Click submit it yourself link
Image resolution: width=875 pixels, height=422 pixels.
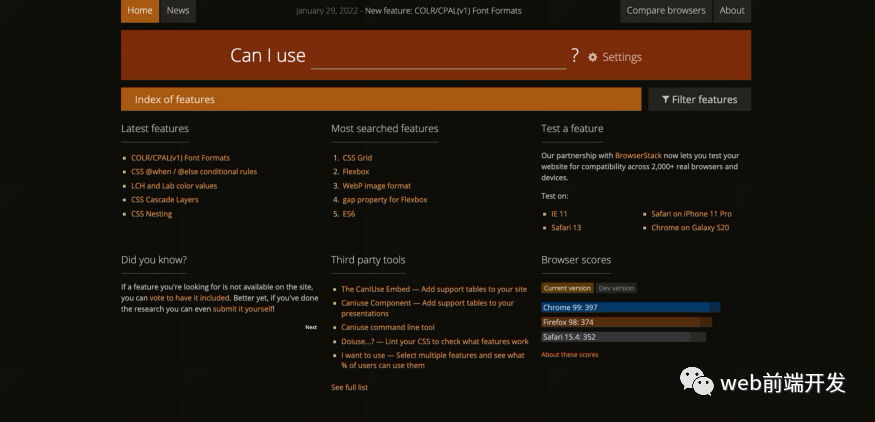coord(243,309)
